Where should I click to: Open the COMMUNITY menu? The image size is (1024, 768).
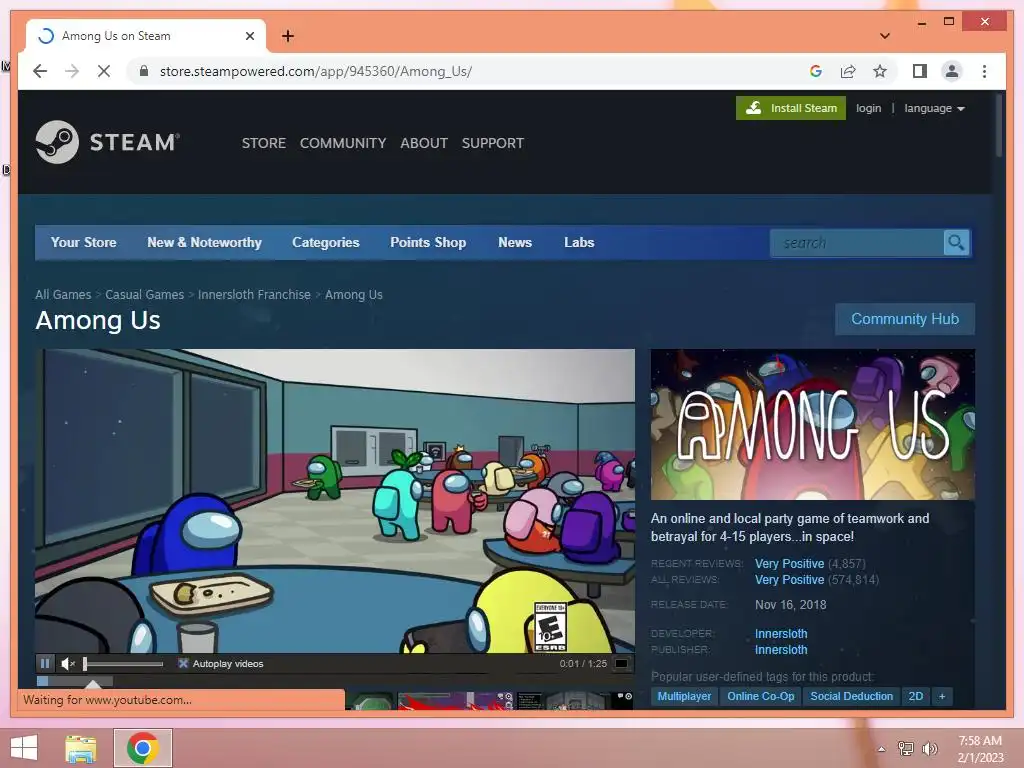coord(343,143)
